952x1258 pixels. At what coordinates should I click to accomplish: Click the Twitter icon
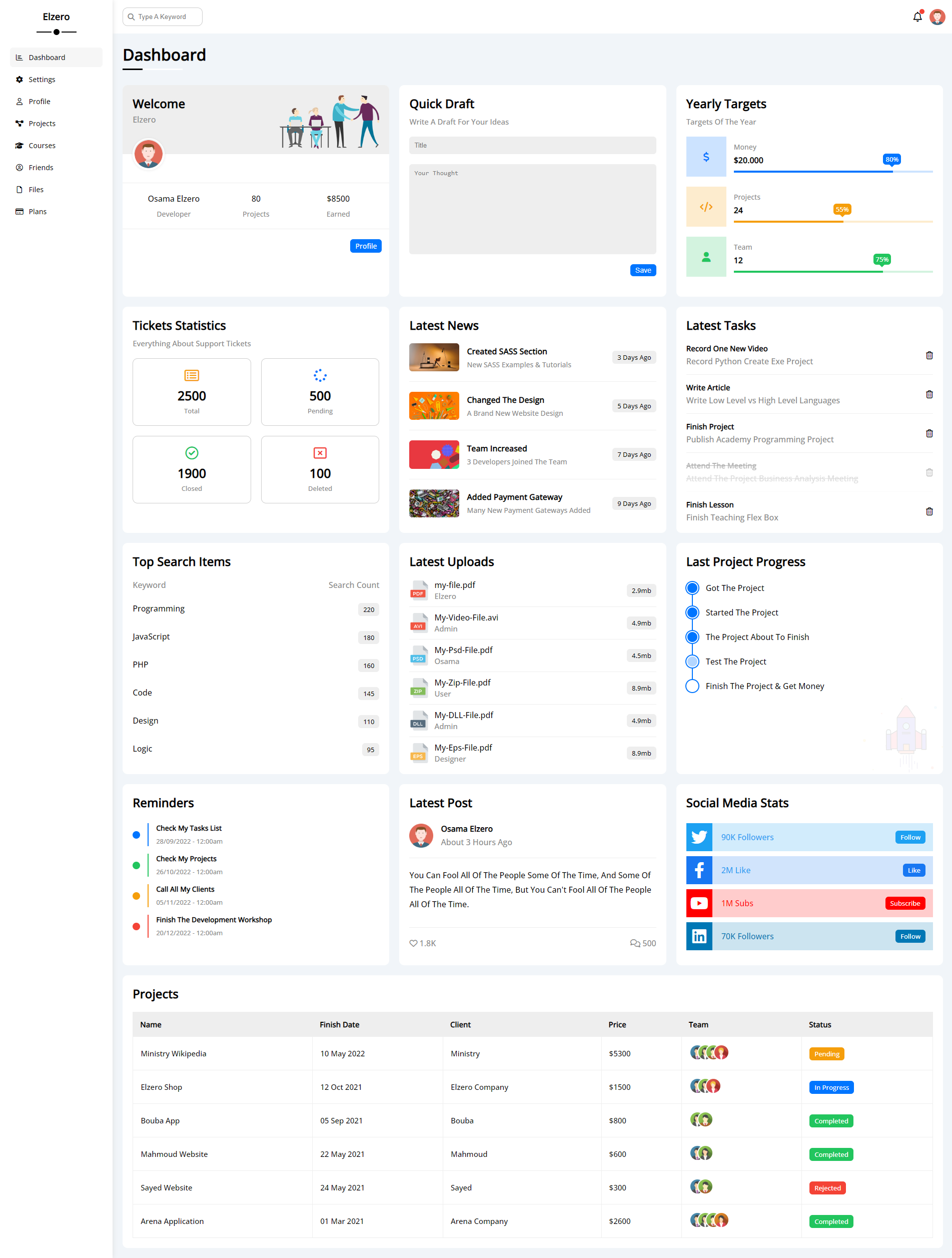[x=699, y=837]
